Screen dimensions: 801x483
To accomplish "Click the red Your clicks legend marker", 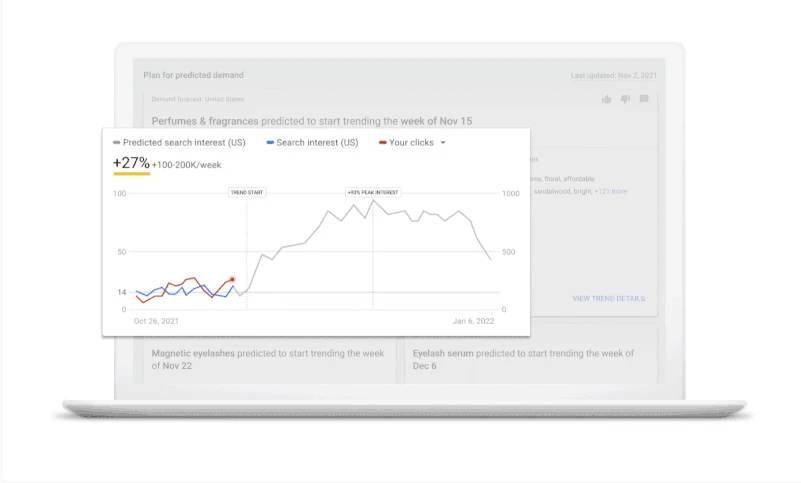I will coord(383,143).
